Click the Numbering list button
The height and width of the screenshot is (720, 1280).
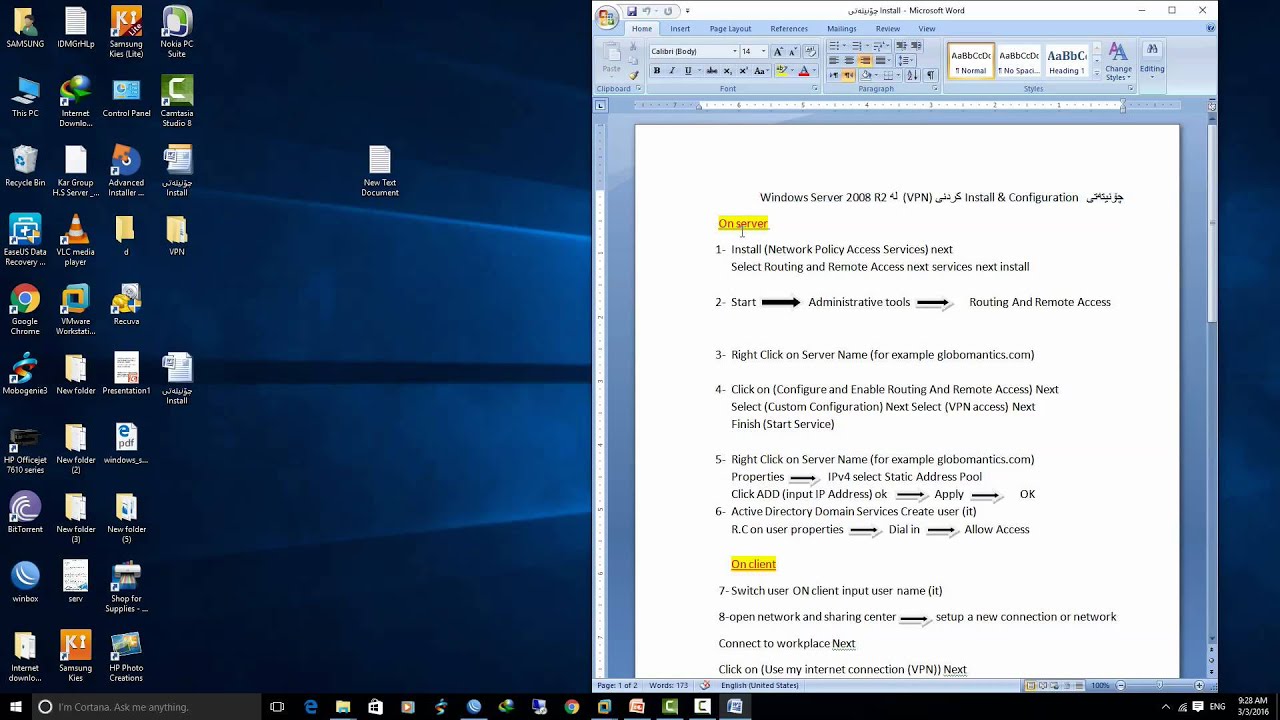(858, 46)
